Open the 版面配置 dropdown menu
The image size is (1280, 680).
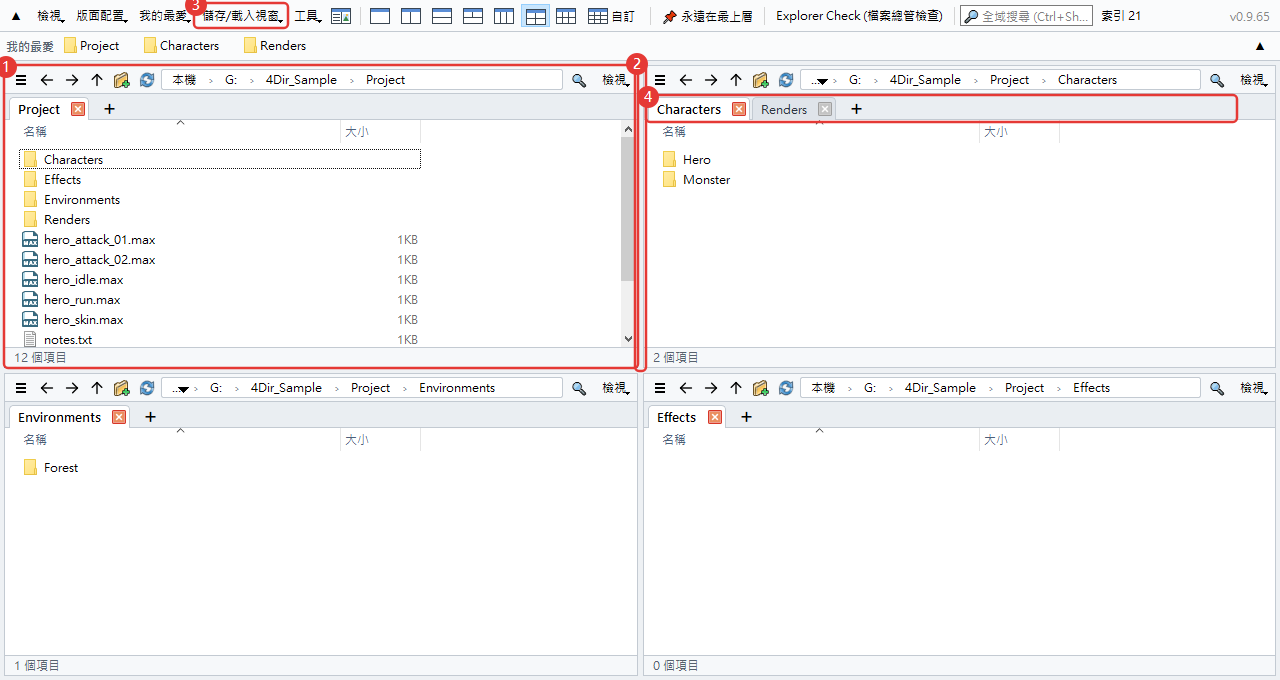[x=102, y=16]
